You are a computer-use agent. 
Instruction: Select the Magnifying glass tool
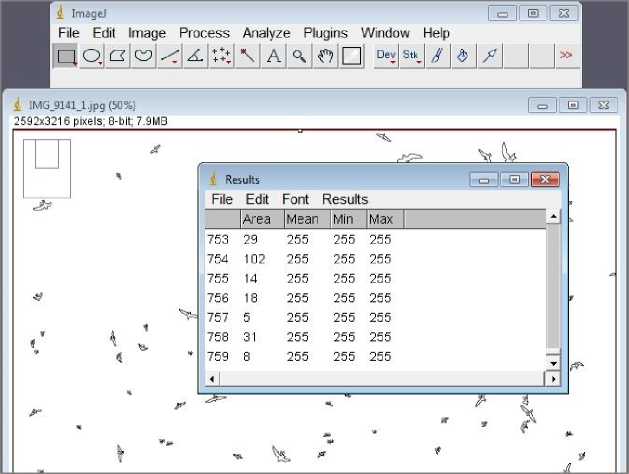(x=299, y=56)
